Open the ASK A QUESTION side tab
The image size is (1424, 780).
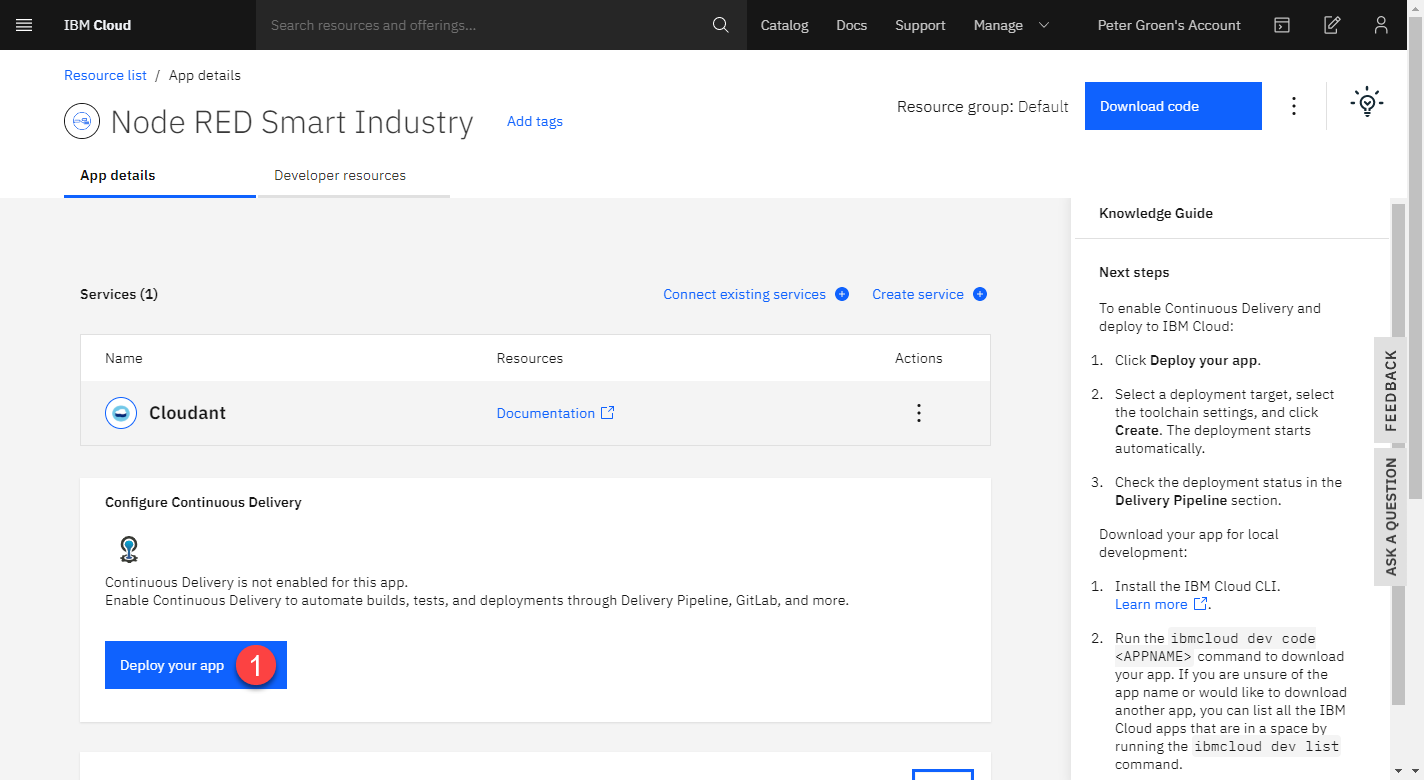click(1390, 517)
